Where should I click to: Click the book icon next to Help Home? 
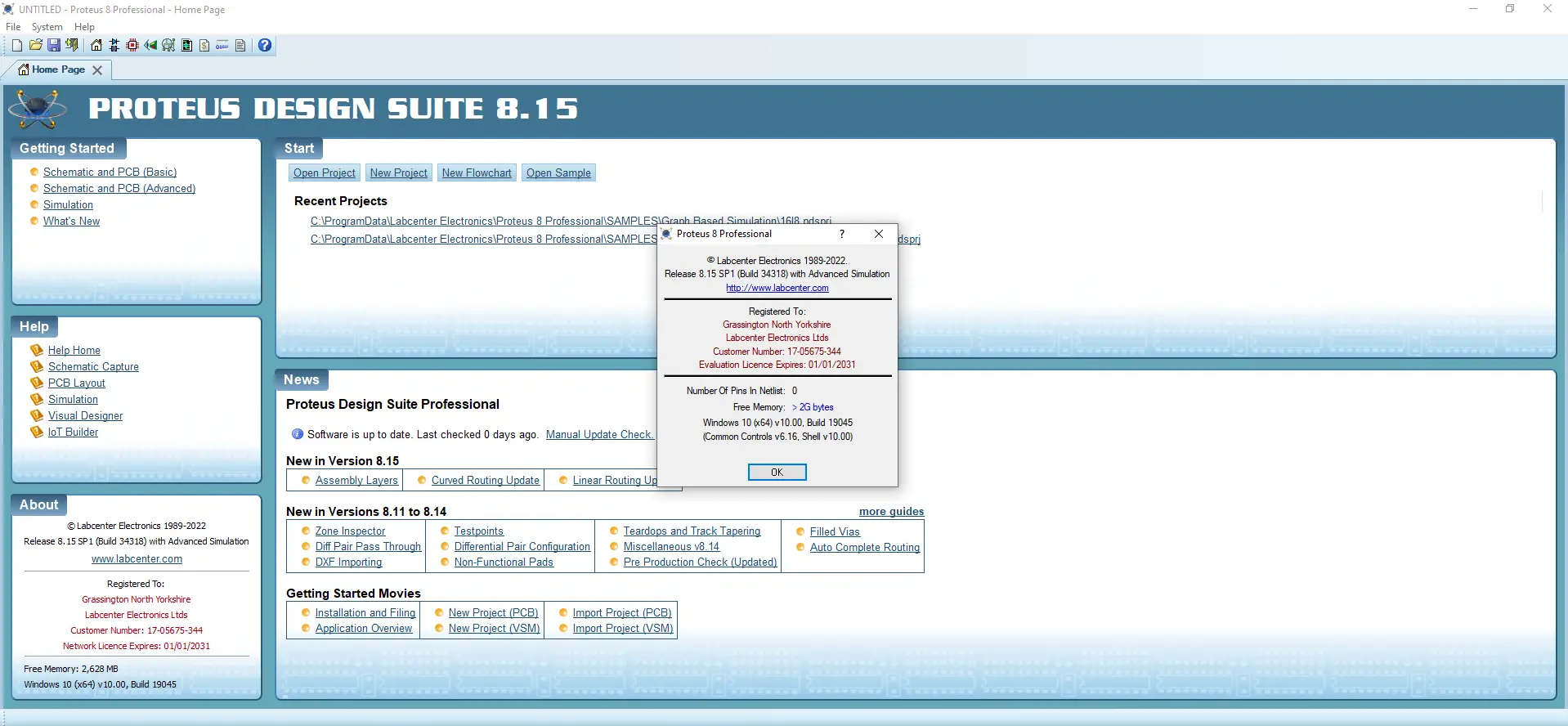pyautogui.click(x=37, y=350)
